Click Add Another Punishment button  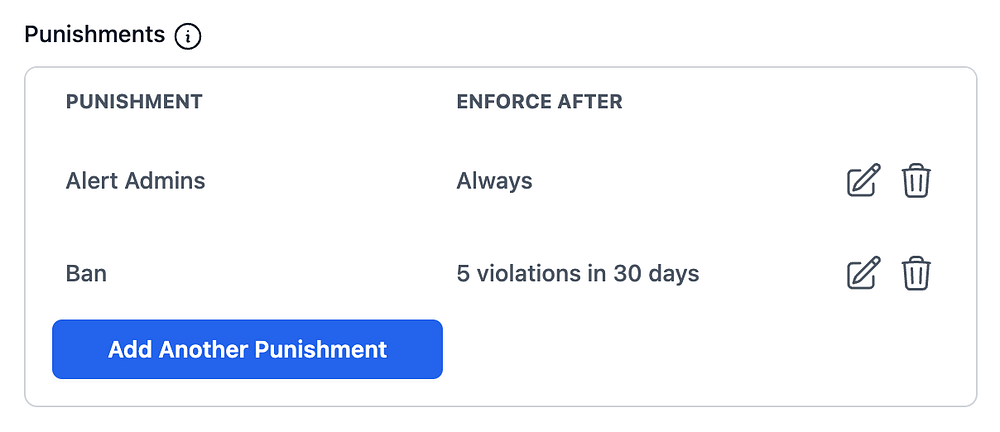[247, 350]
